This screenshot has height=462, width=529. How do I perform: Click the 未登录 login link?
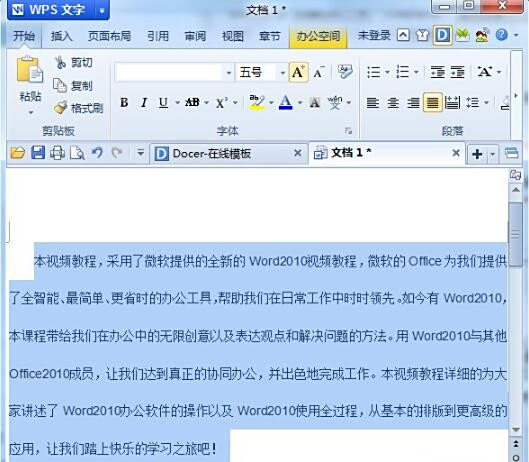point(374,35)
